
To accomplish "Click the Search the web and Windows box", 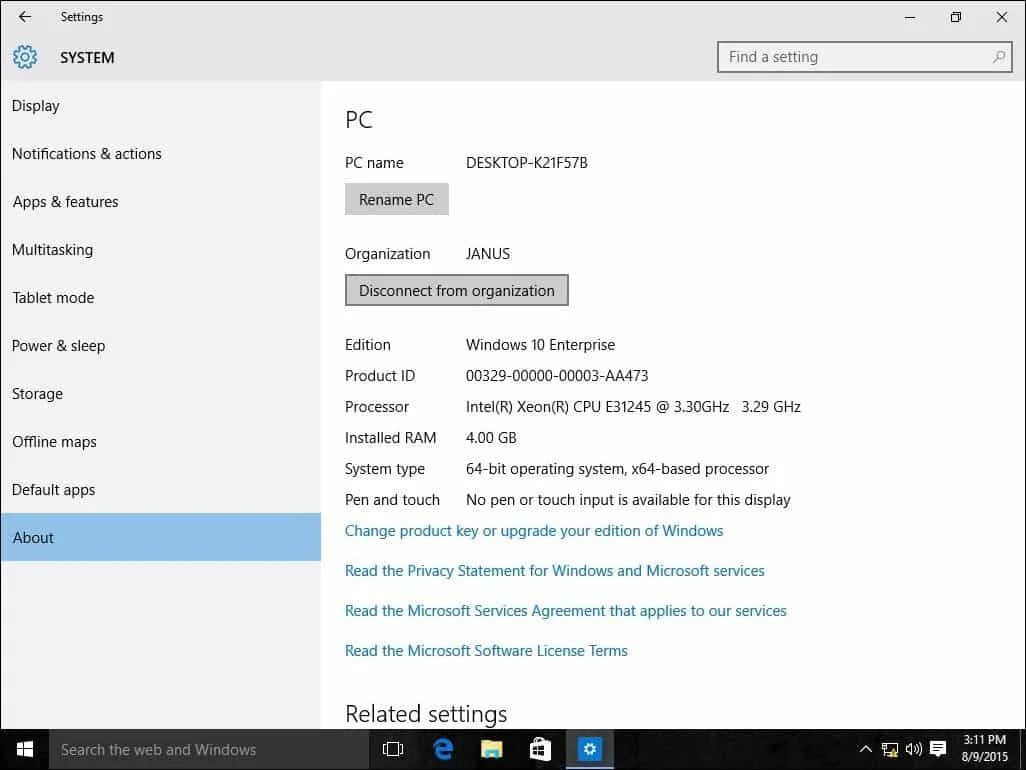I will [x=208, y=750].
